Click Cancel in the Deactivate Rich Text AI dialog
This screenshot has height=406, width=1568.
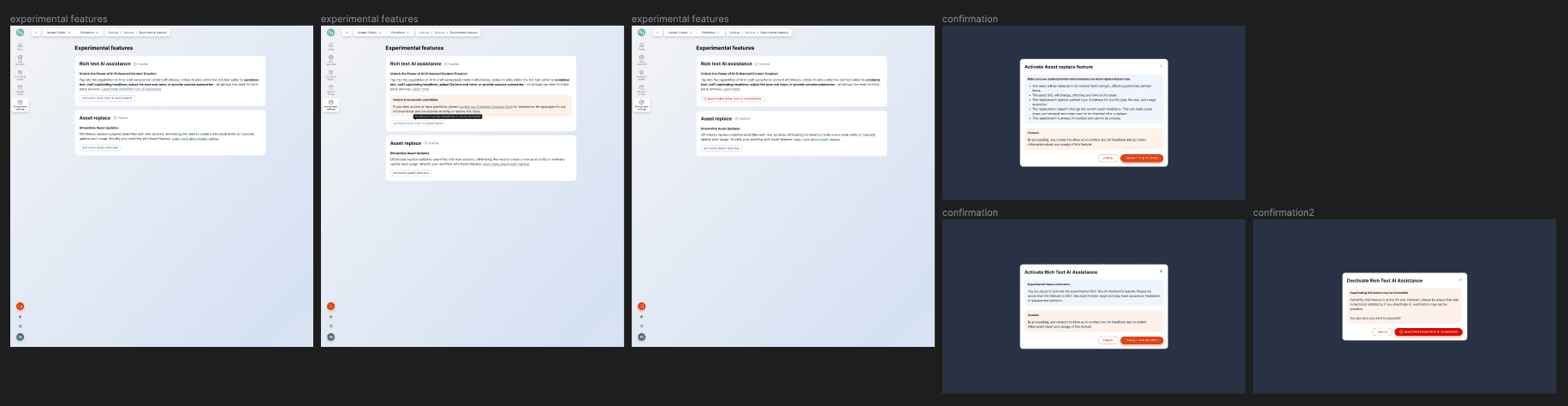[x=1381, y=331]
